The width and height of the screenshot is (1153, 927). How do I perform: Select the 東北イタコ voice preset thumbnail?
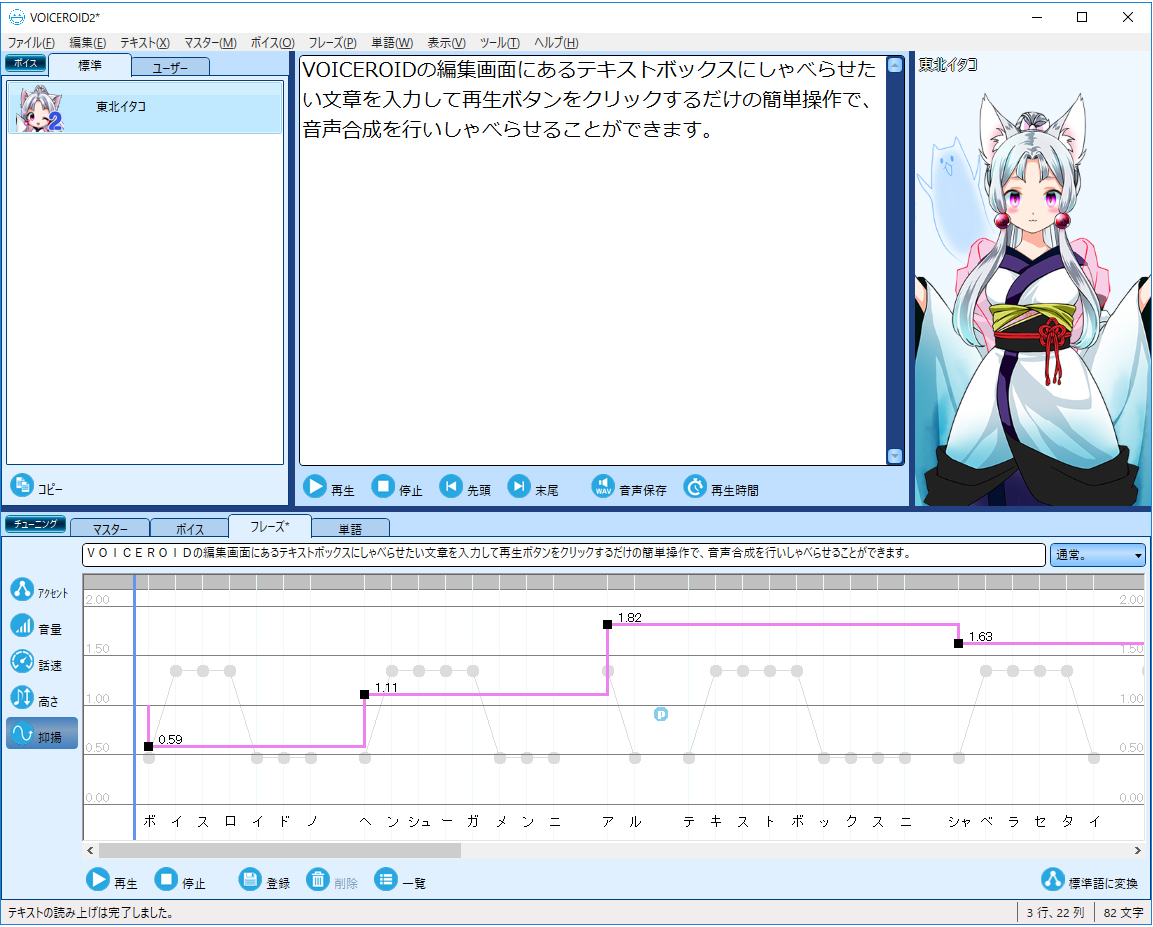pyautogui.click(x=40, y=108)
